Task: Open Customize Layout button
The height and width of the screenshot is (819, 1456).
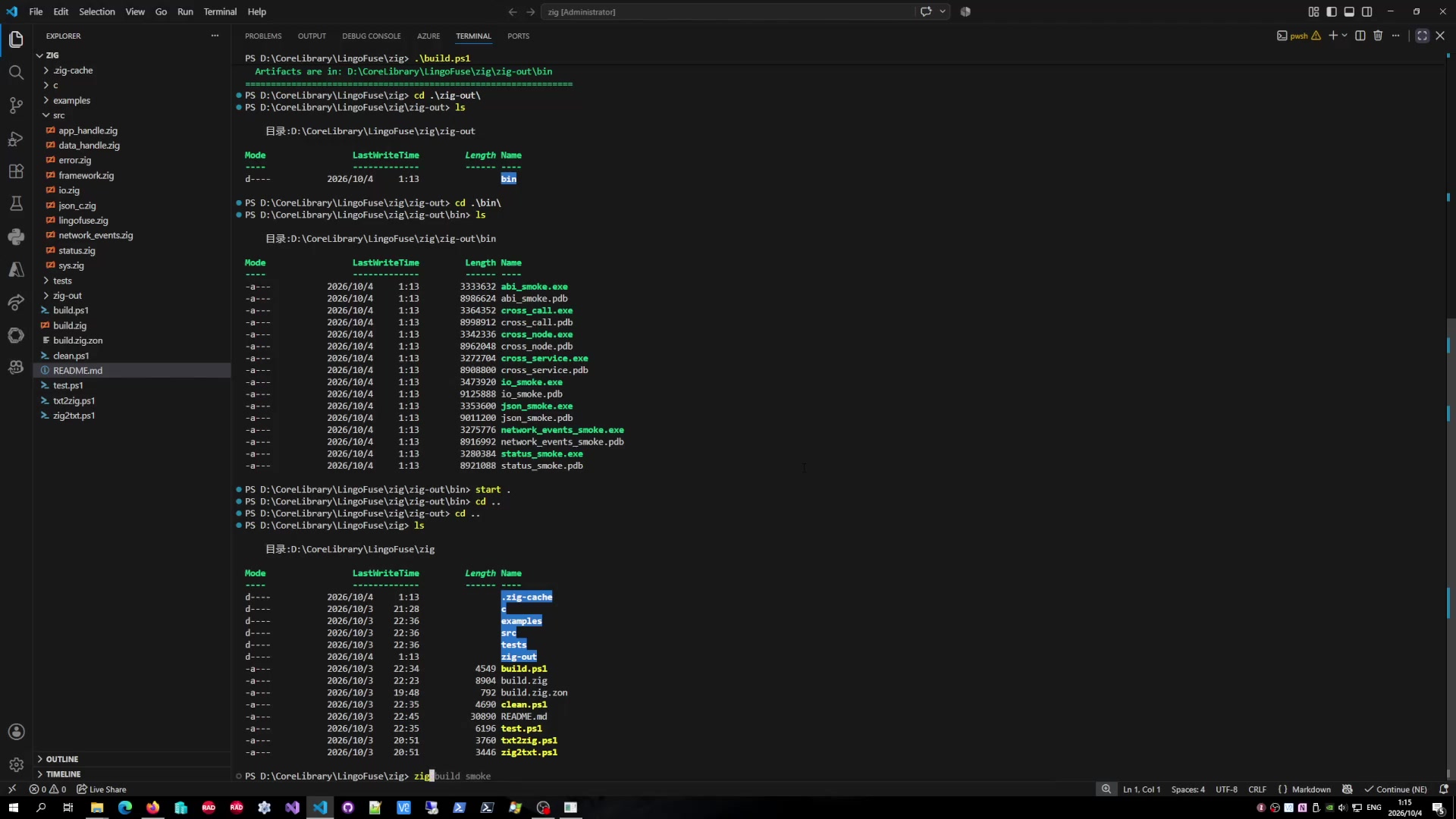Action: pos(1313,11)
